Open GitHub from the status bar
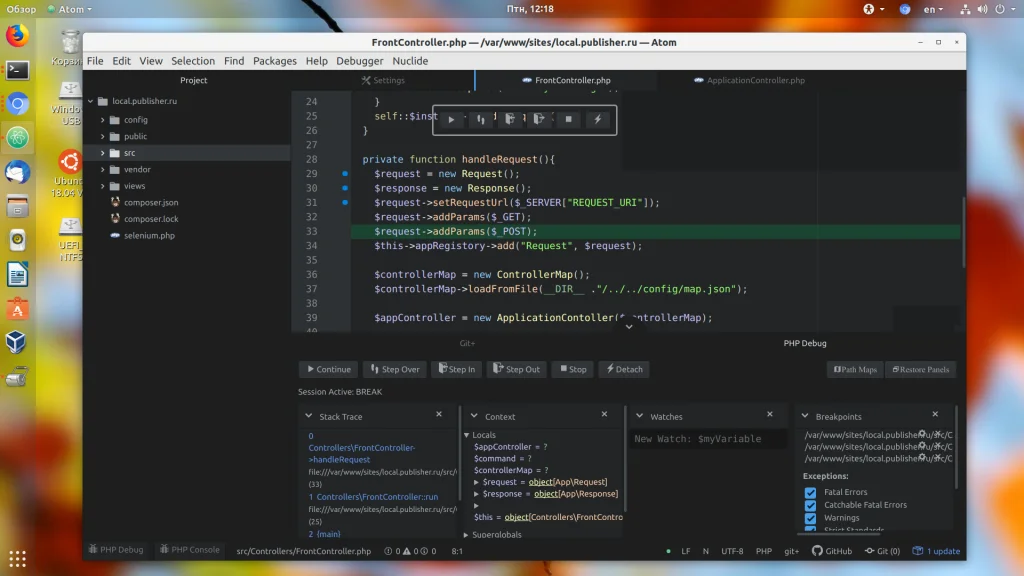 832,551
